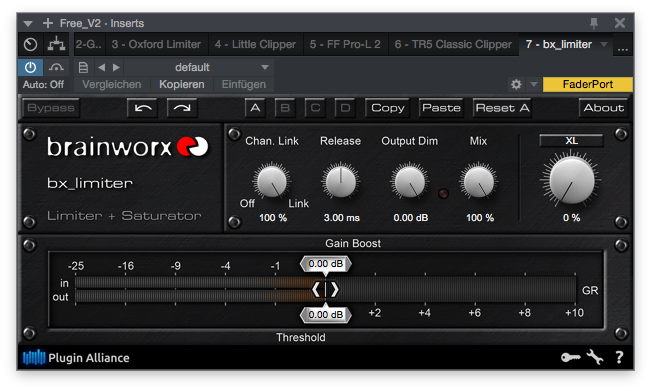Click the large XL saturation knob
This screenshot has width=651, height=391.
[x=571, y=180]
